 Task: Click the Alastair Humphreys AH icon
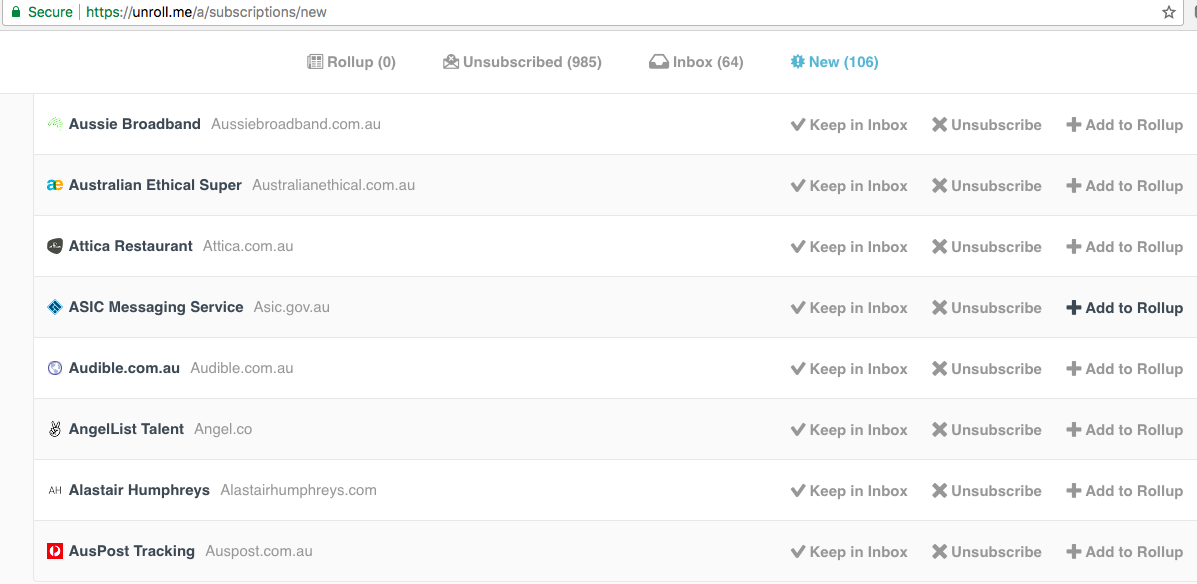click(55, 490)
